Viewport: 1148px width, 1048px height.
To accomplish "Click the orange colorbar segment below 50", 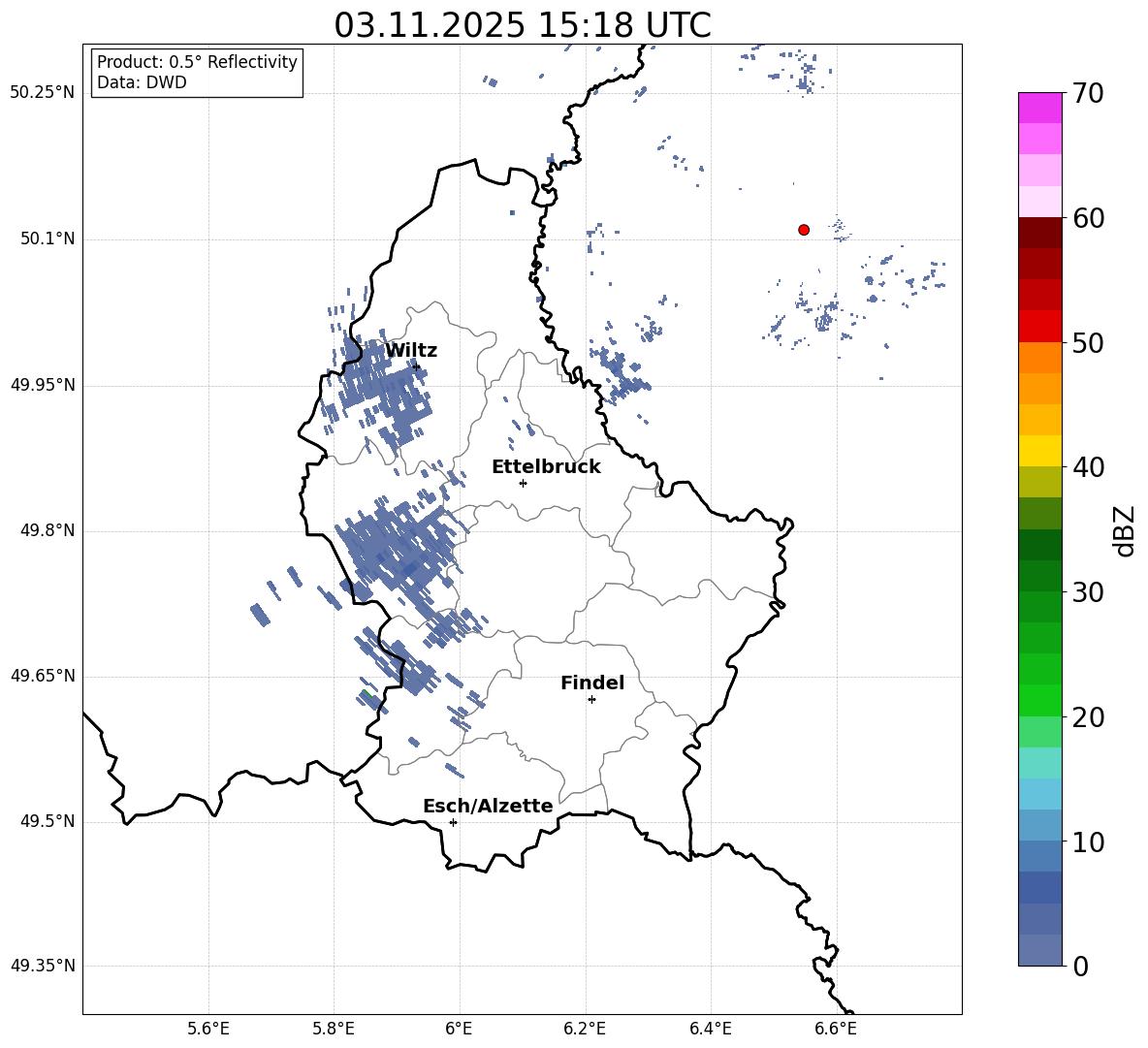I will tap(1040, 357).
